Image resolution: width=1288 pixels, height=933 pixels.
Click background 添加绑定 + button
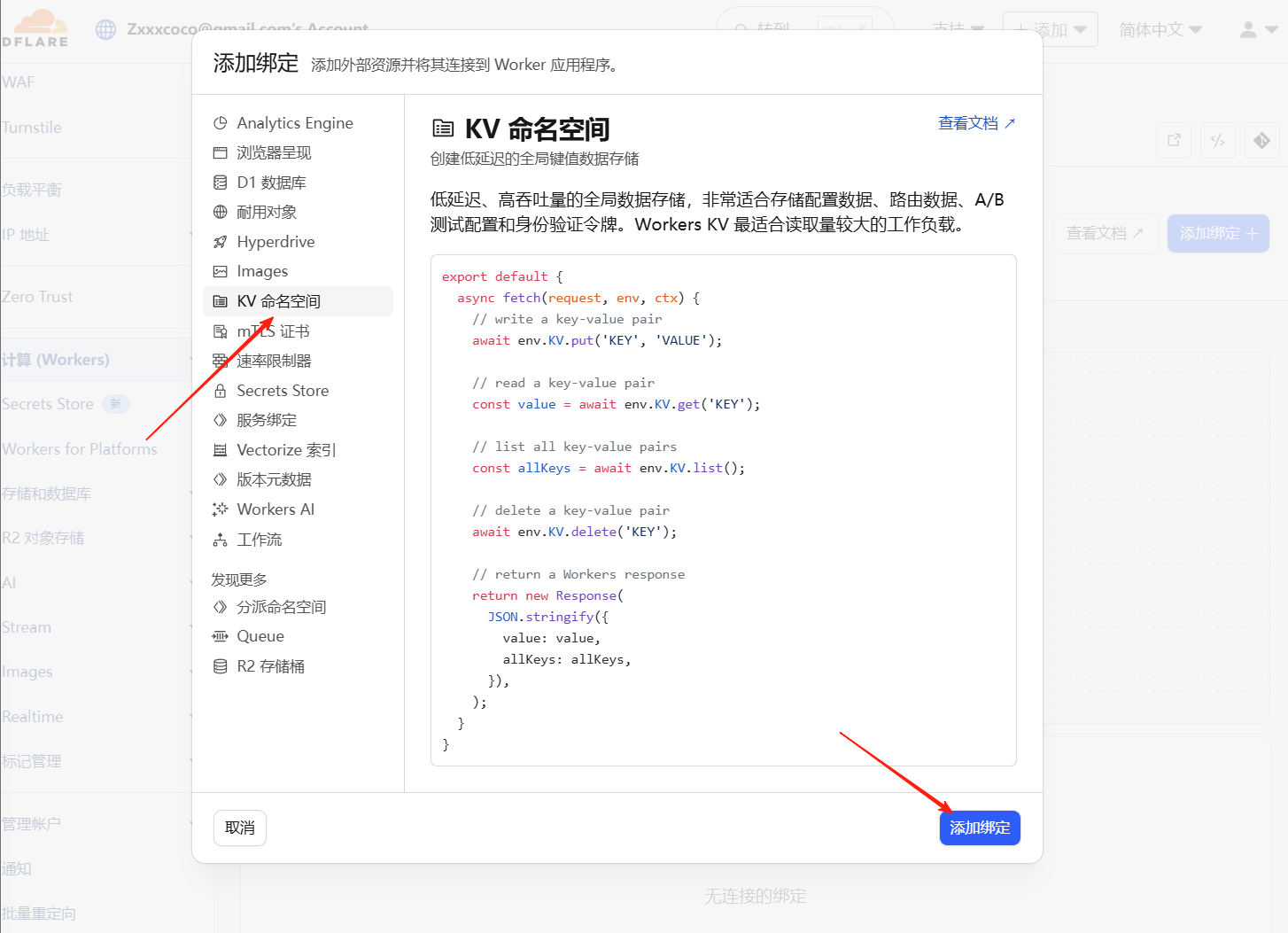click(1218, 233)
